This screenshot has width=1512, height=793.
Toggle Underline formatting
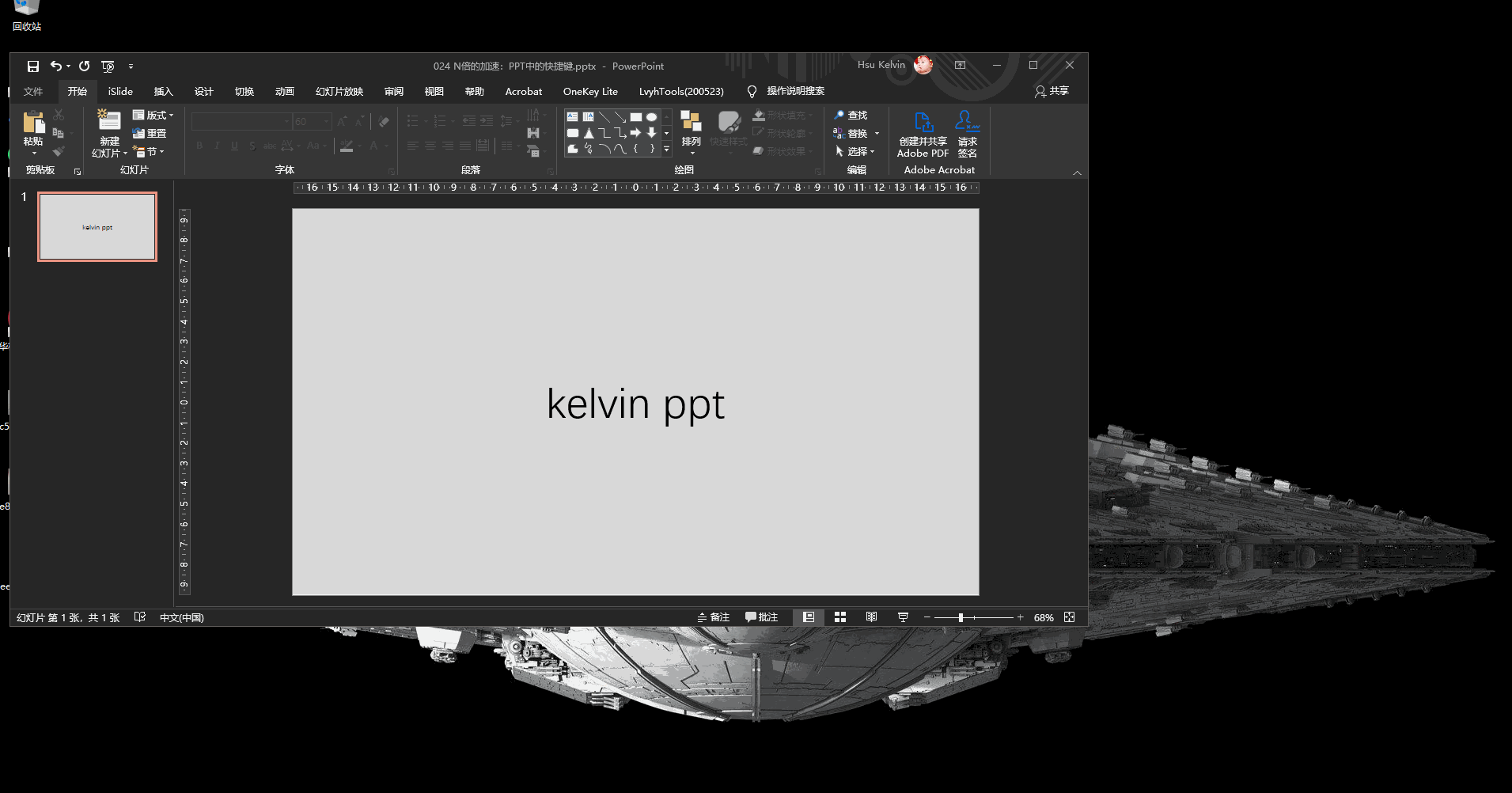point(234,146)
